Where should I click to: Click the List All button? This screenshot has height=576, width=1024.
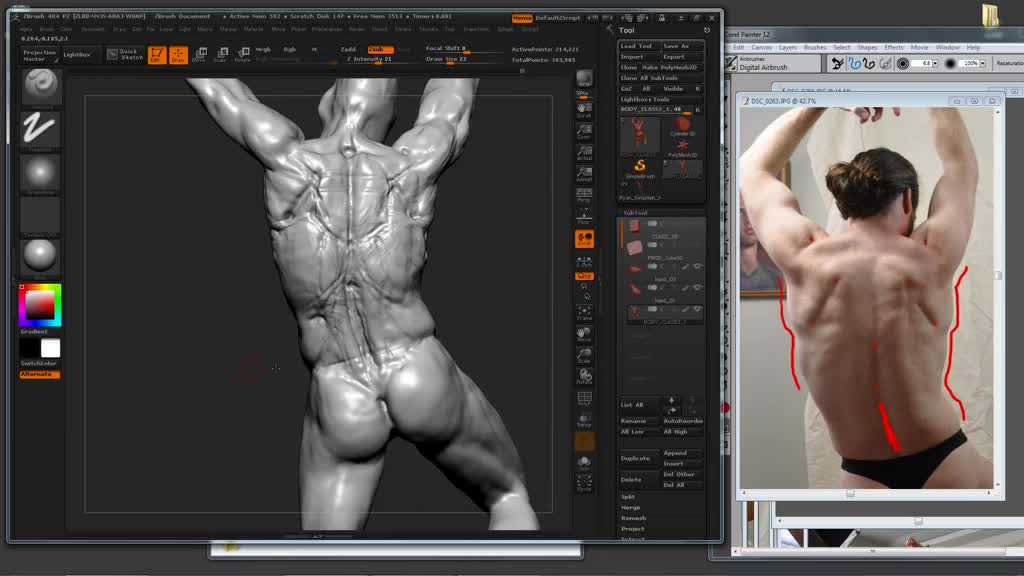639,405
